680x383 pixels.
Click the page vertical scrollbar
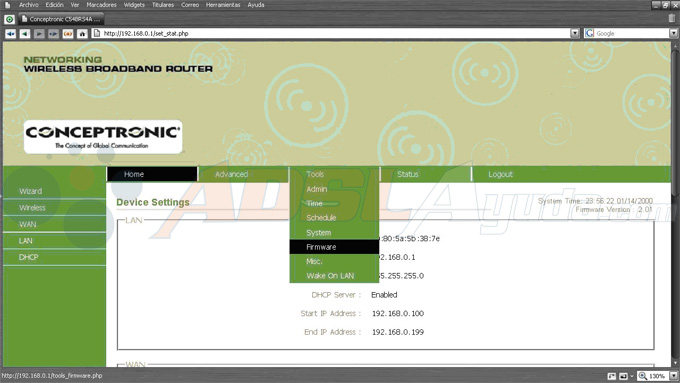[x=675, y=204]
